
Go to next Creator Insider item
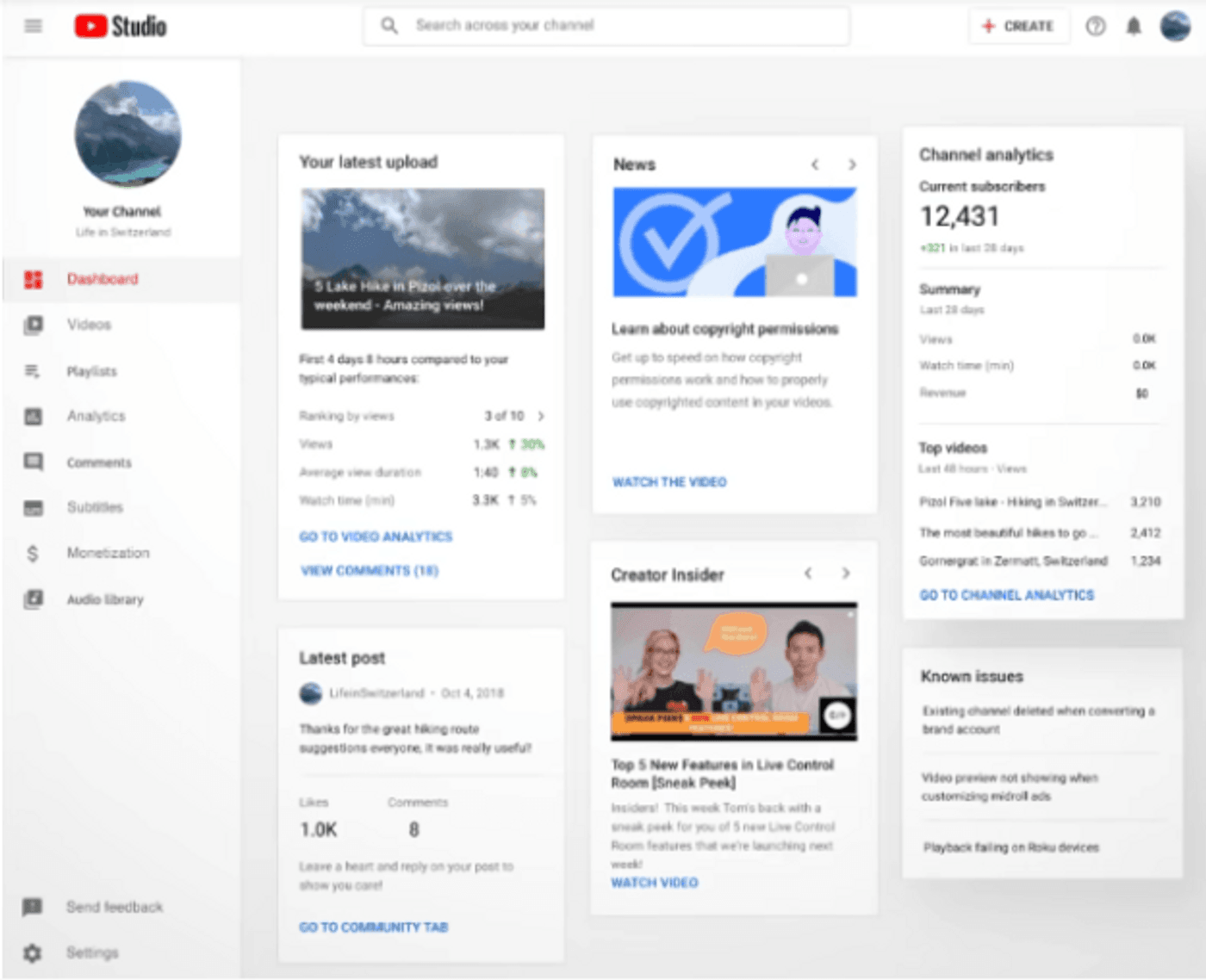[x=846, y=574]
